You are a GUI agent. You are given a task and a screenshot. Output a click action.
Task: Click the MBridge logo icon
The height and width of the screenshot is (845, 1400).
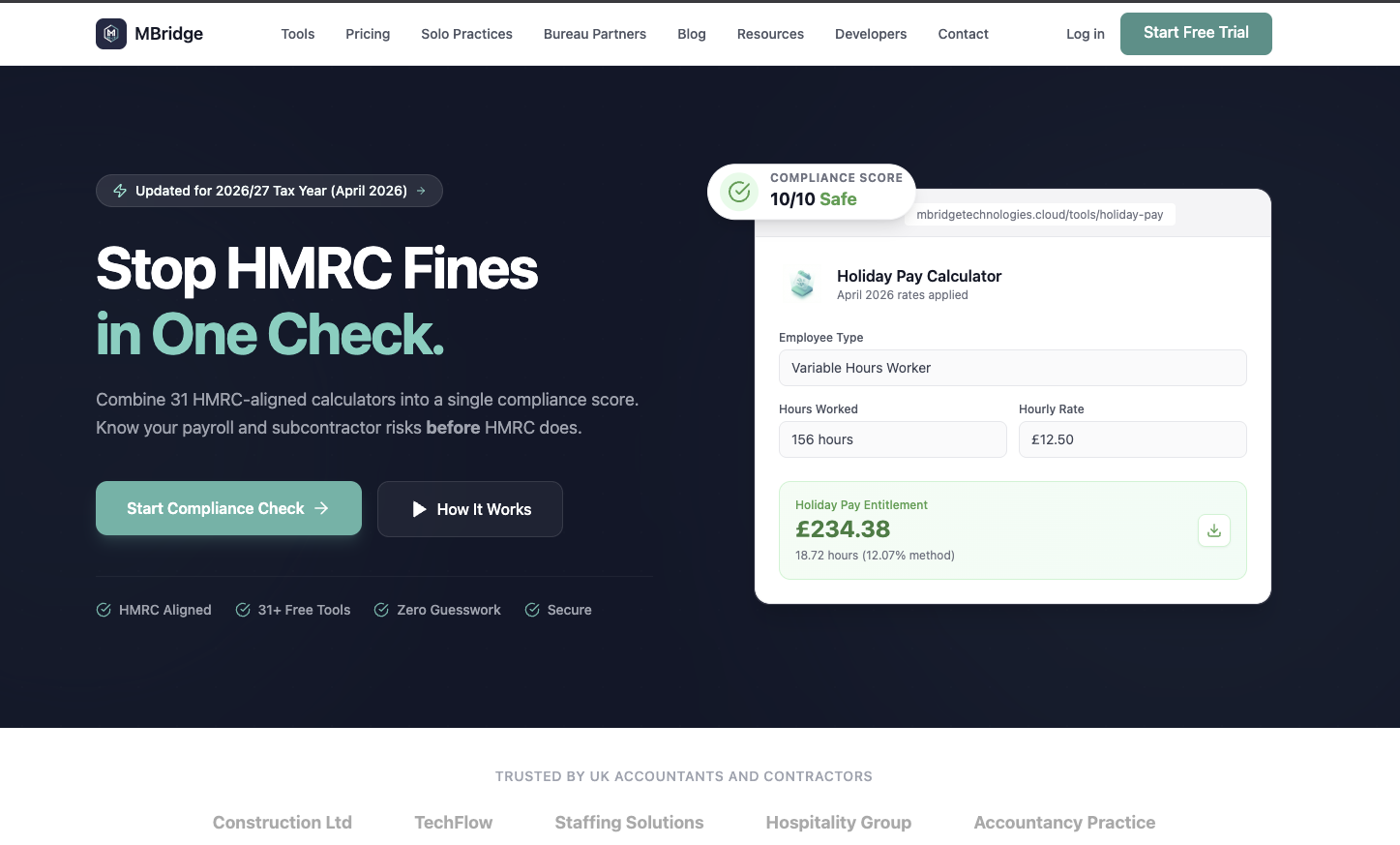coord(111,34)
